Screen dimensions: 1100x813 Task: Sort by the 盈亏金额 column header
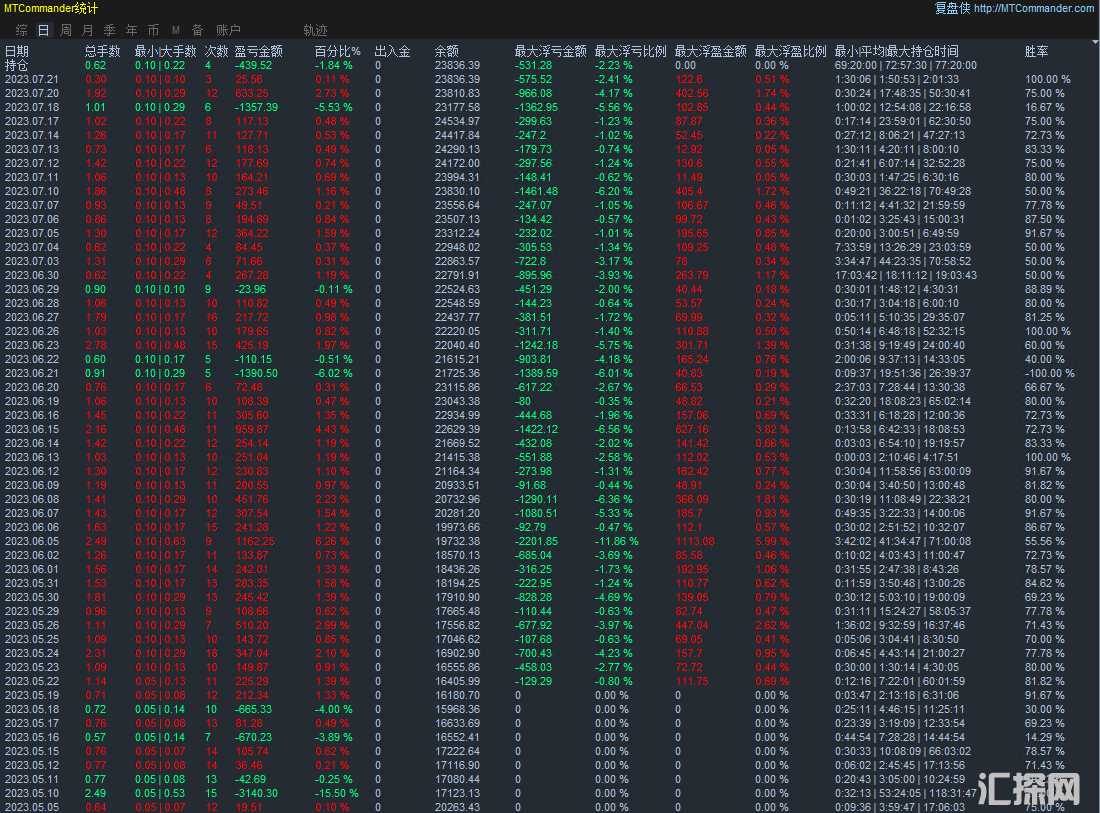tap(258, 51)
